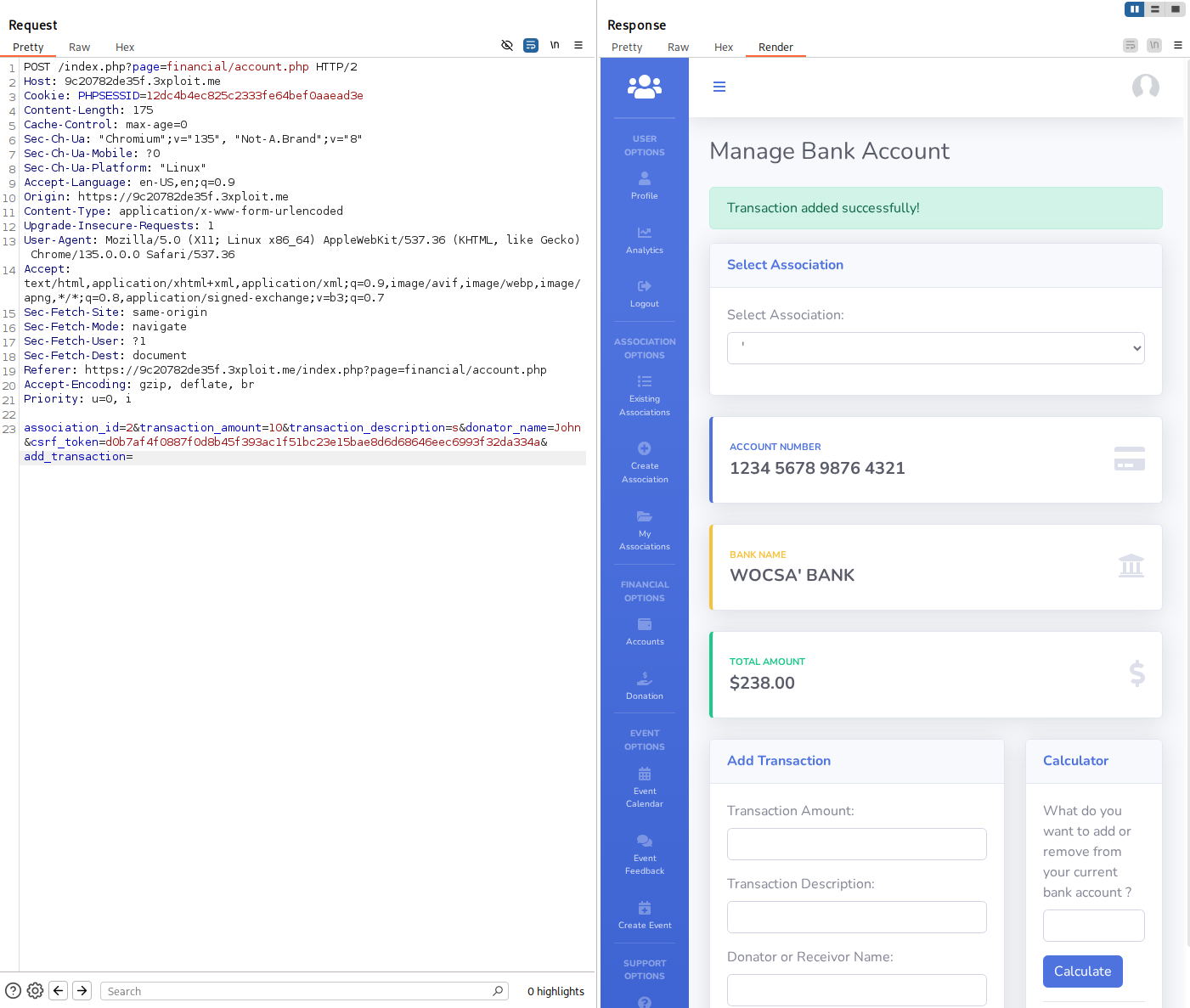
Task: Select side-by-side layout icon
Action: click(1134, 9)
